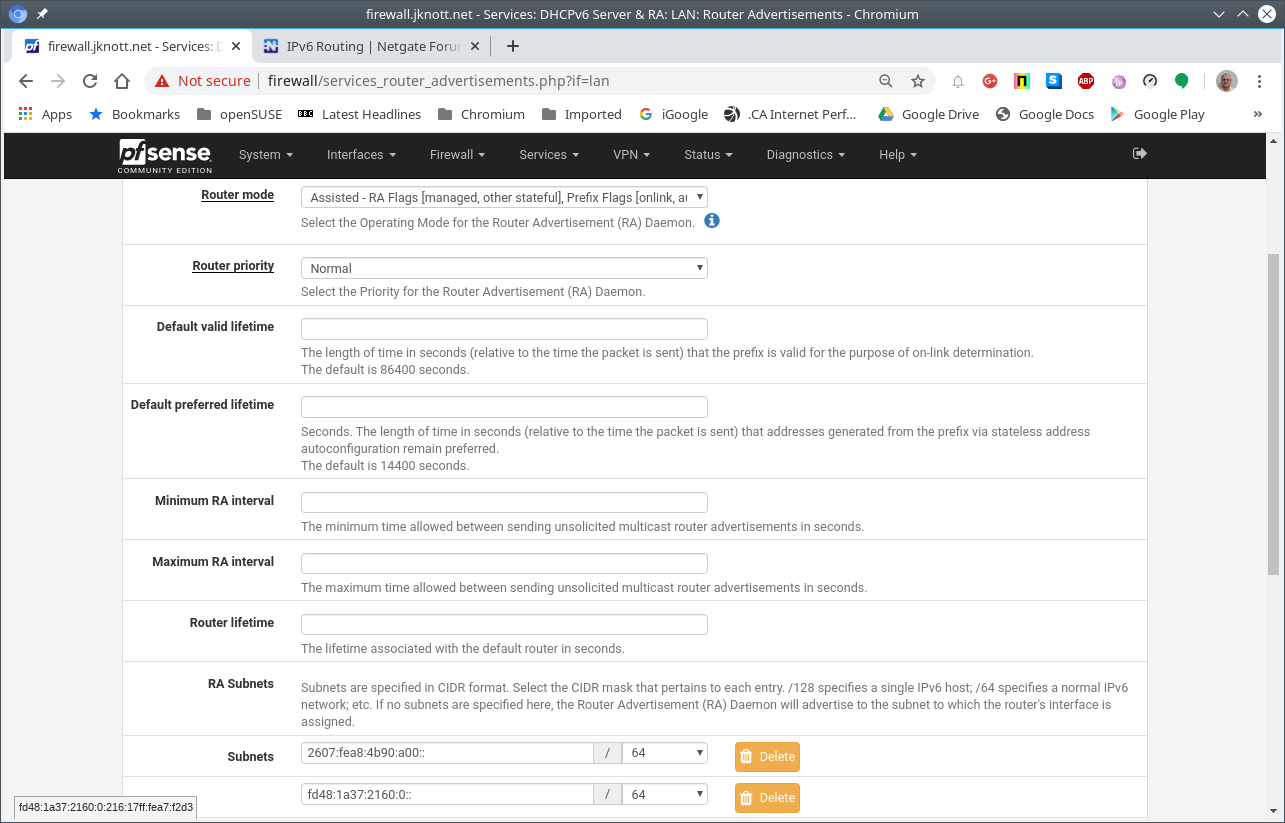Expand the Services menu

point(549,154)
